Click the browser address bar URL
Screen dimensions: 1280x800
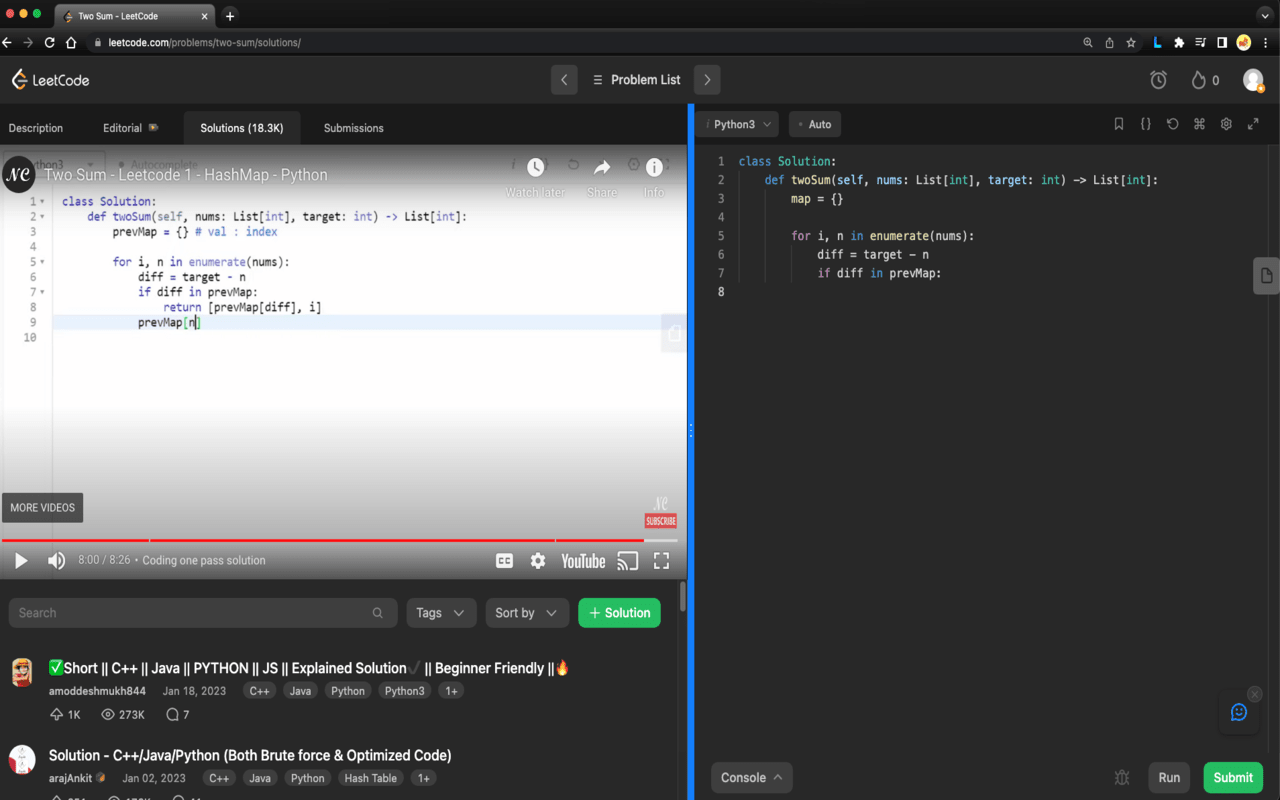pyautogui.click(x=205, y=43)
